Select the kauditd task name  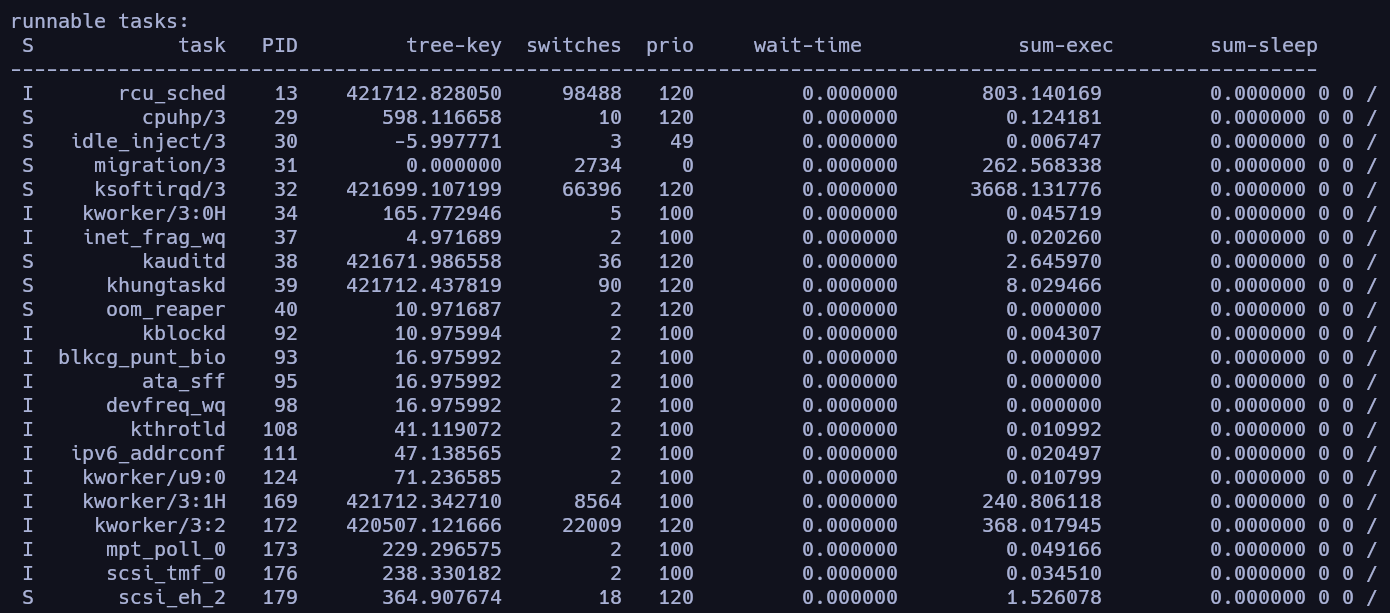pos(184,261)
